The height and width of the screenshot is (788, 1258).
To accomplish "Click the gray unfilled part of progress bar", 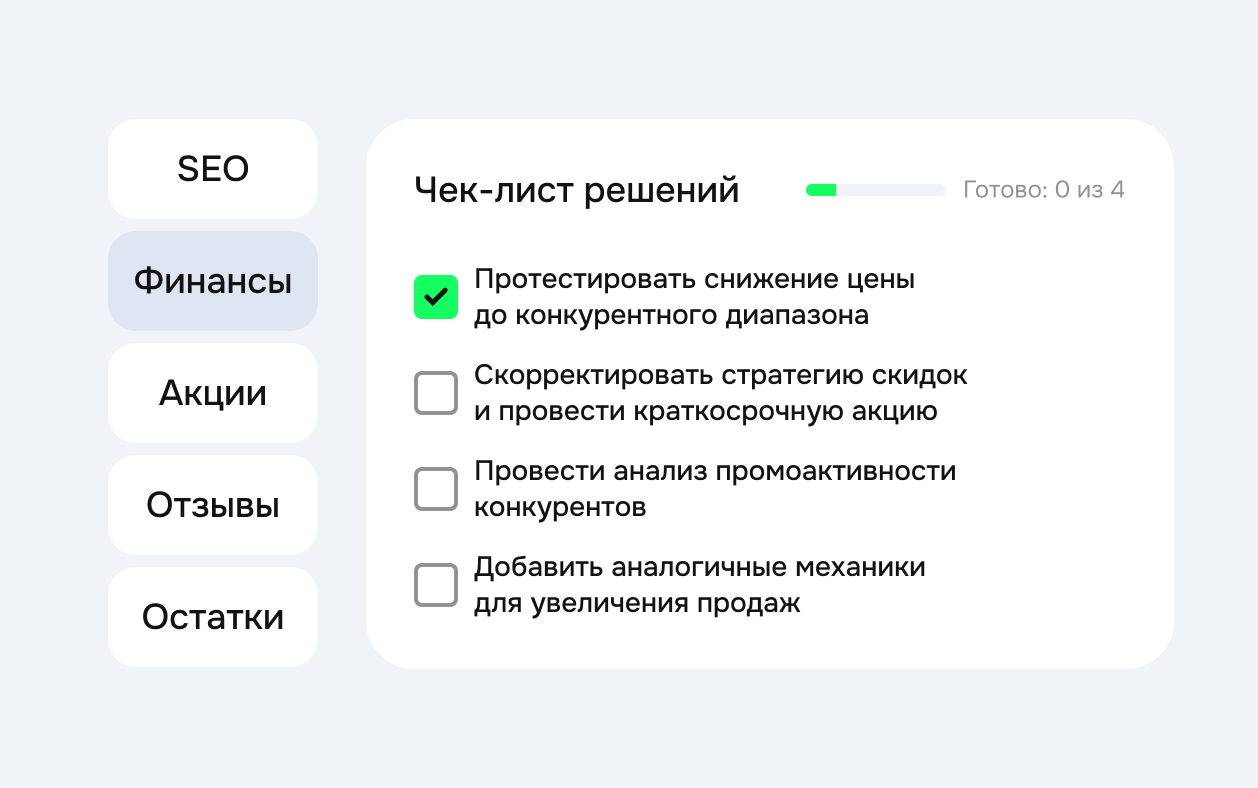I will coord(891,190).
